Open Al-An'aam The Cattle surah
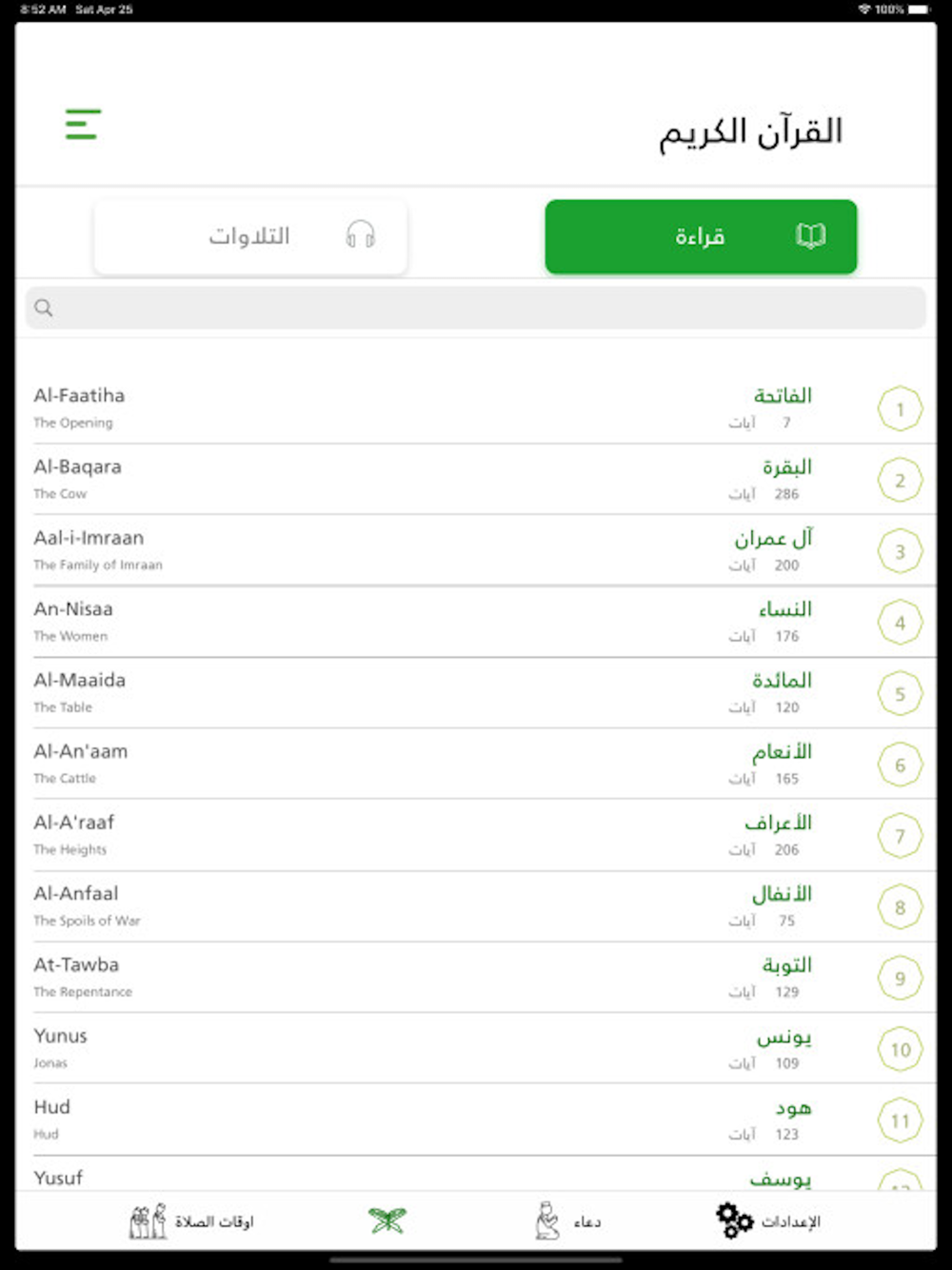Image resolution: width=952 pixels, height=1270 pixels. pos(476,764)
